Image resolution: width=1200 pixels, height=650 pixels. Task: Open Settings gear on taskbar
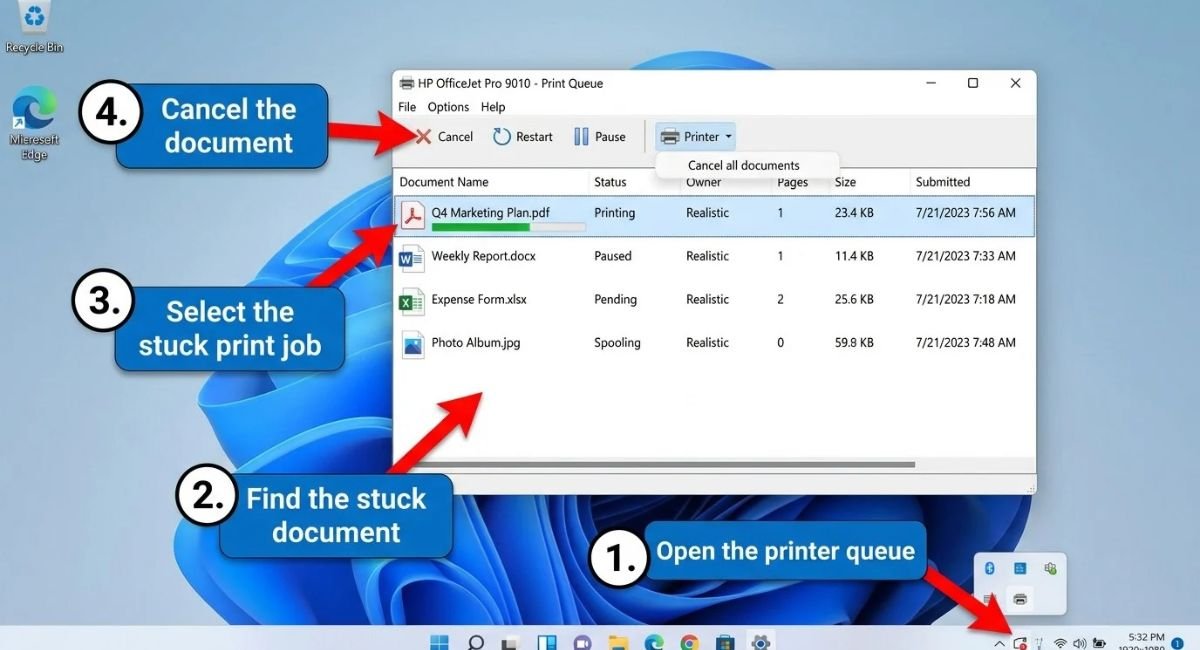click(x=761, y=641)
